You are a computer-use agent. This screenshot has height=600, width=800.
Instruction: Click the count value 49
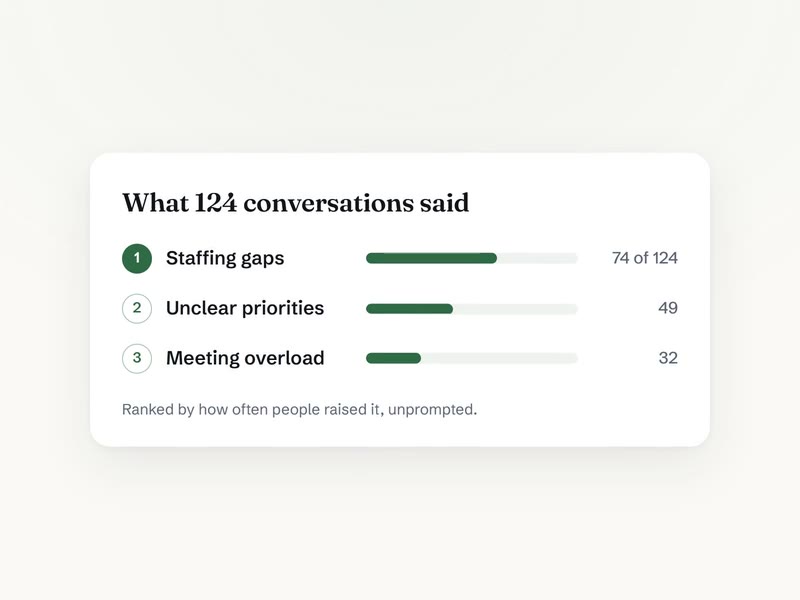(668, 308)
